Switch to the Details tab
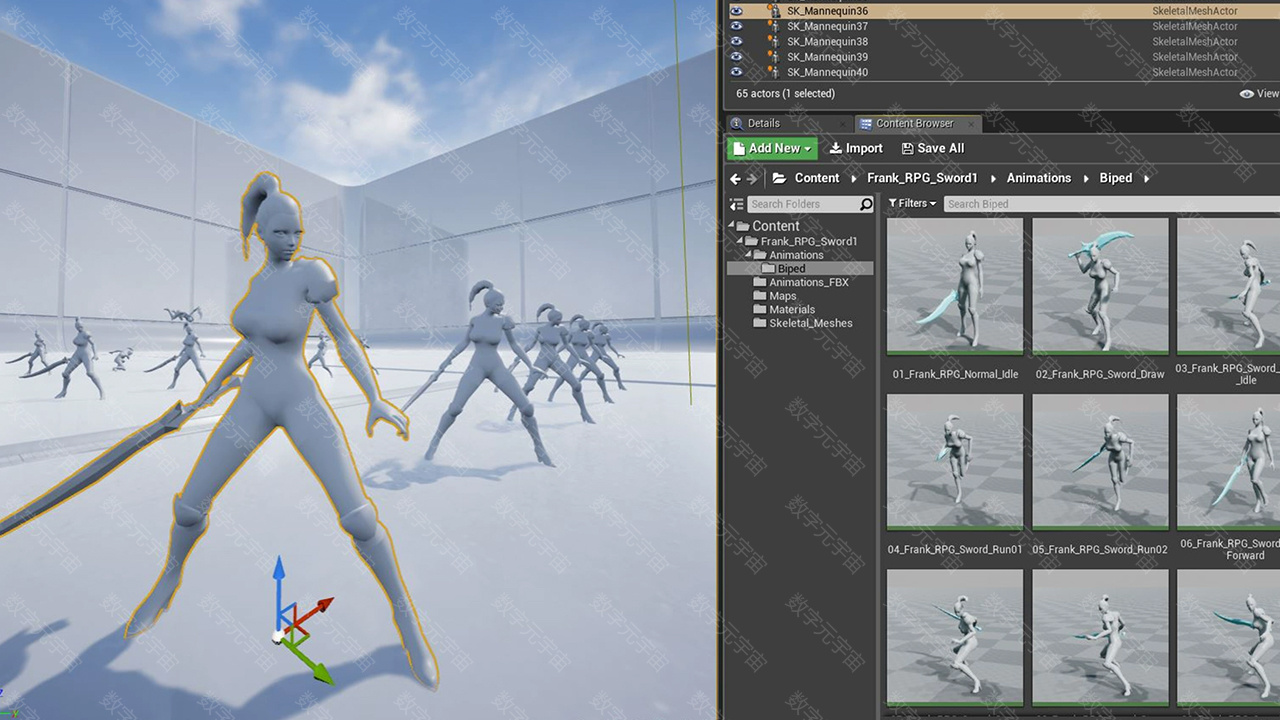This screenshot has width=1280, height=720. [763, 124]
